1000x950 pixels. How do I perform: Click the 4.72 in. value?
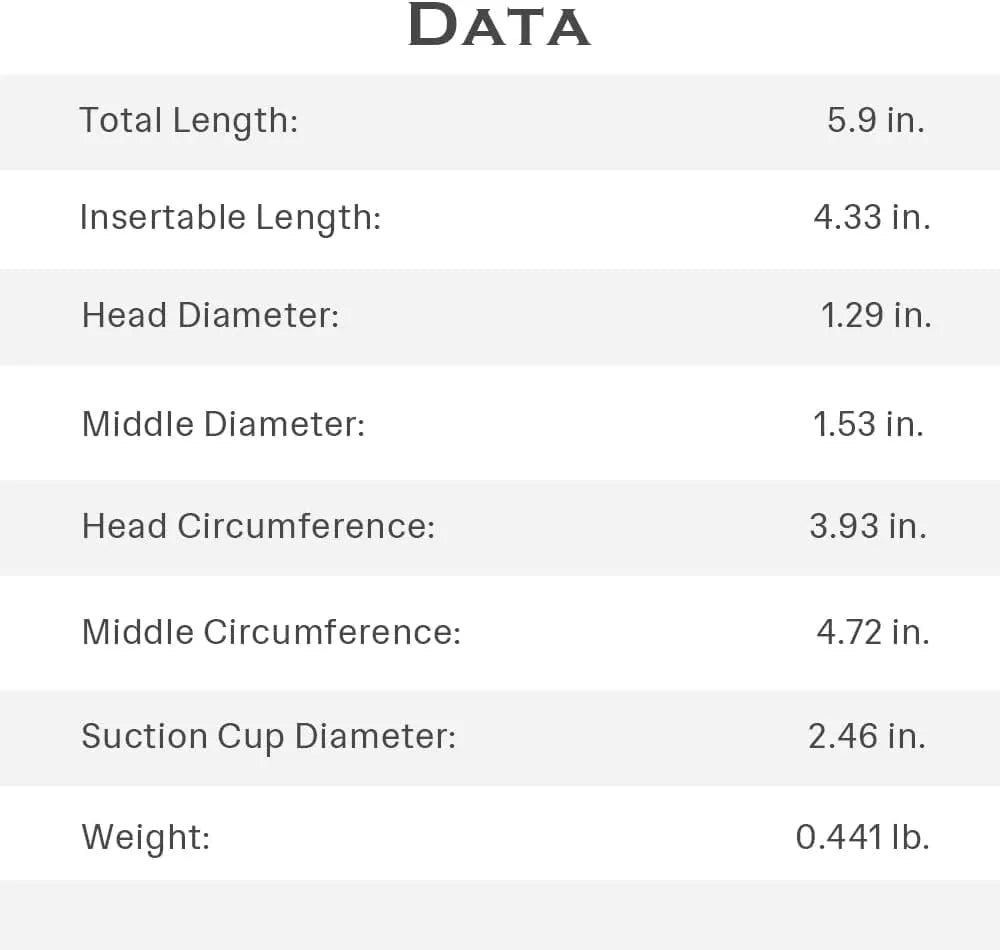pos(873,632)
